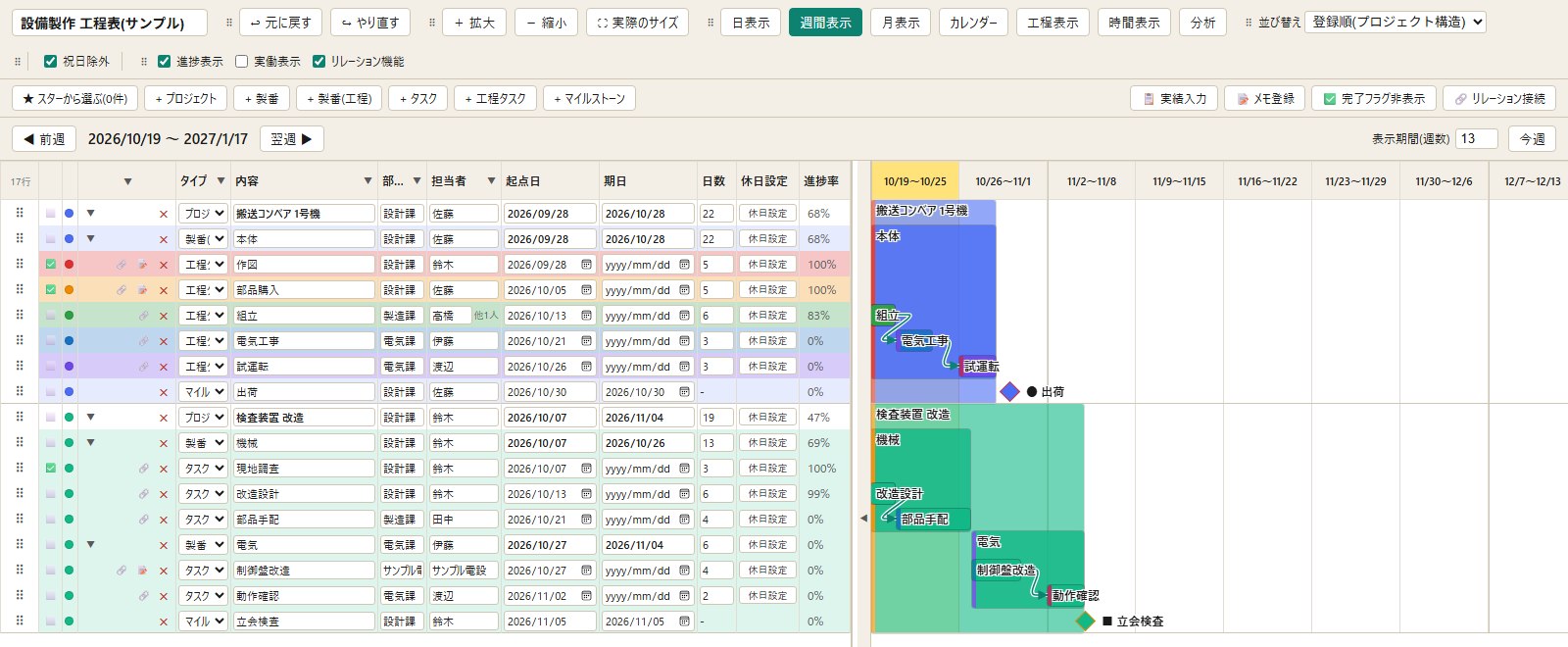Screen dimensions: 1568x647
Task: Uncheck the completion checkbox for 現地調査
Action: click(x=50, y=469)
